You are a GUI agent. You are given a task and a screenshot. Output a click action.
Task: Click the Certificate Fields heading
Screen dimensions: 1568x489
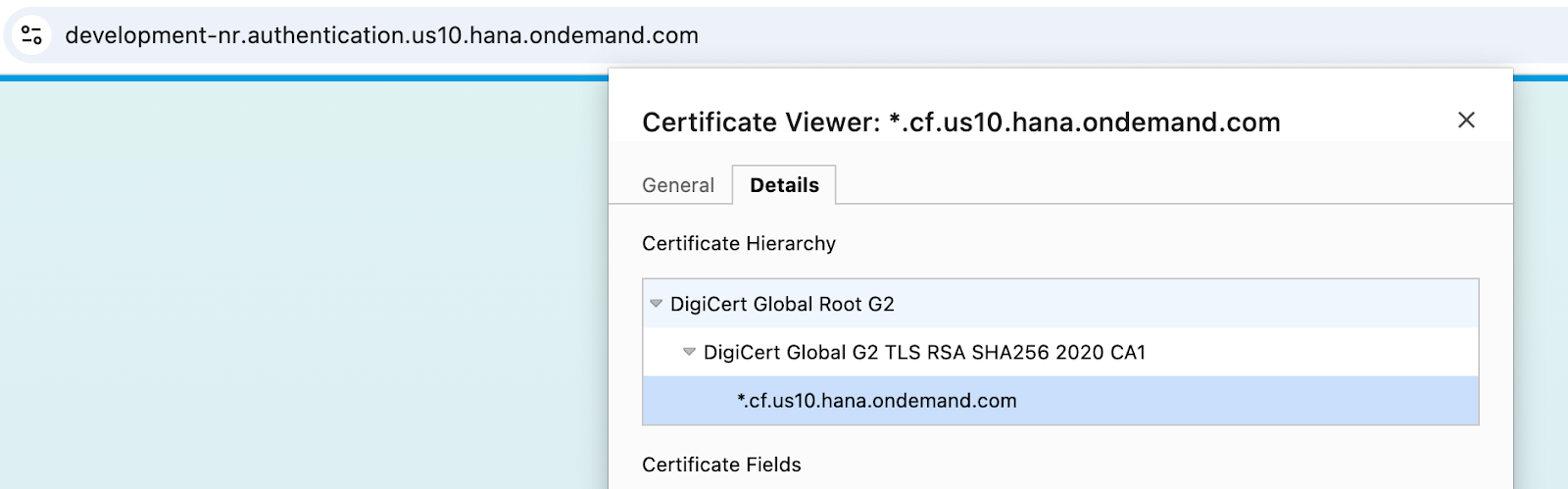click(x=721, y=465)
